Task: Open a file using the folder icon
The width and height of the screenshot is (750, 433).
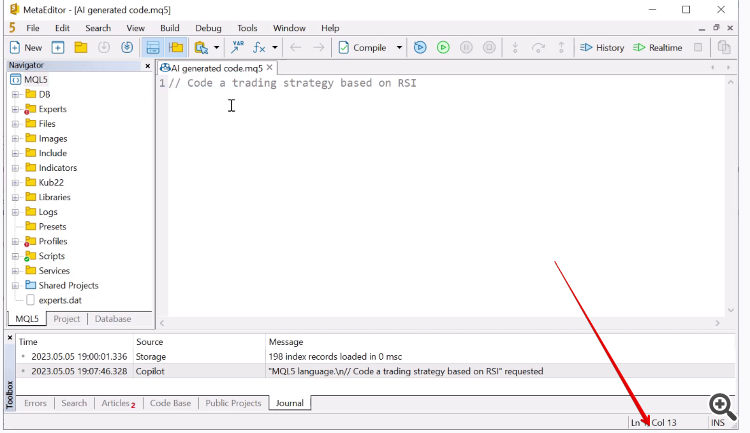Action: (81, 47)
